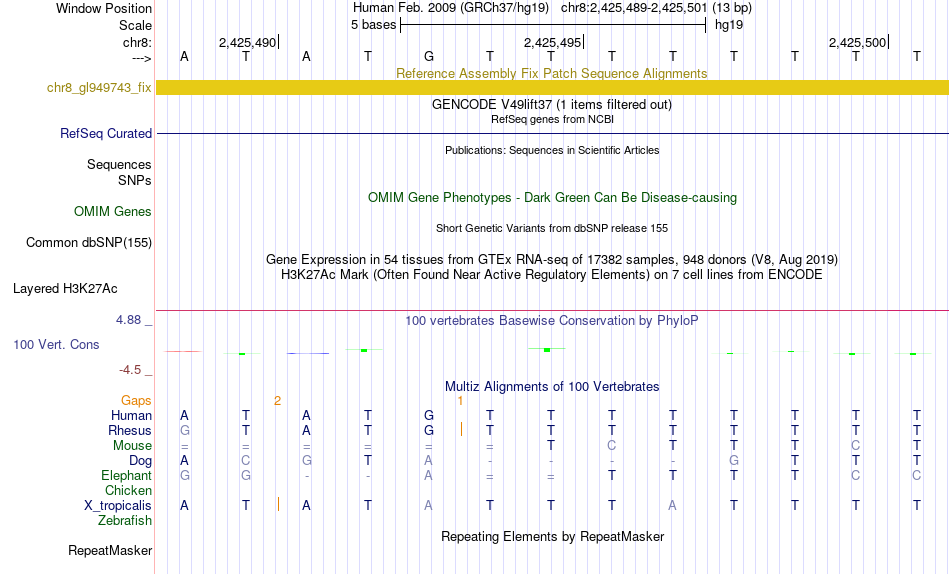Click the Sequences track label
The width and height of the screenshot is (950, 574).
(119, 164)
